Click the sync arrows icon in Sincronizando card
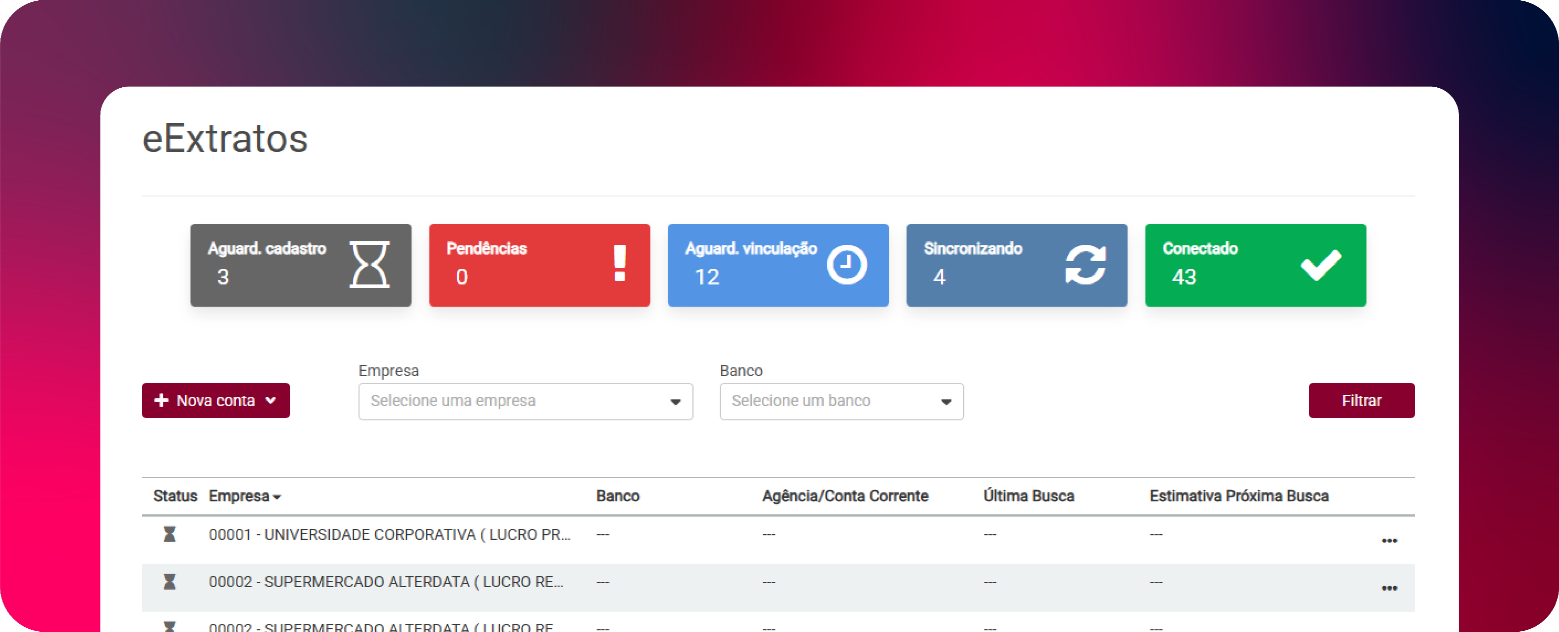The image size is (1559, 632). coord(1085,265)
